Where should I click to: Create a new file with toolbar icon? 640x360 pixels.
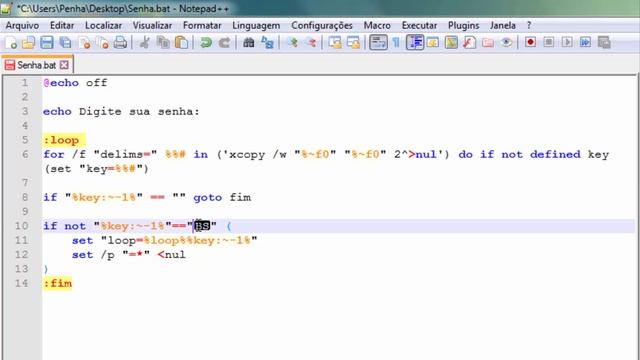tap(11, 42)
